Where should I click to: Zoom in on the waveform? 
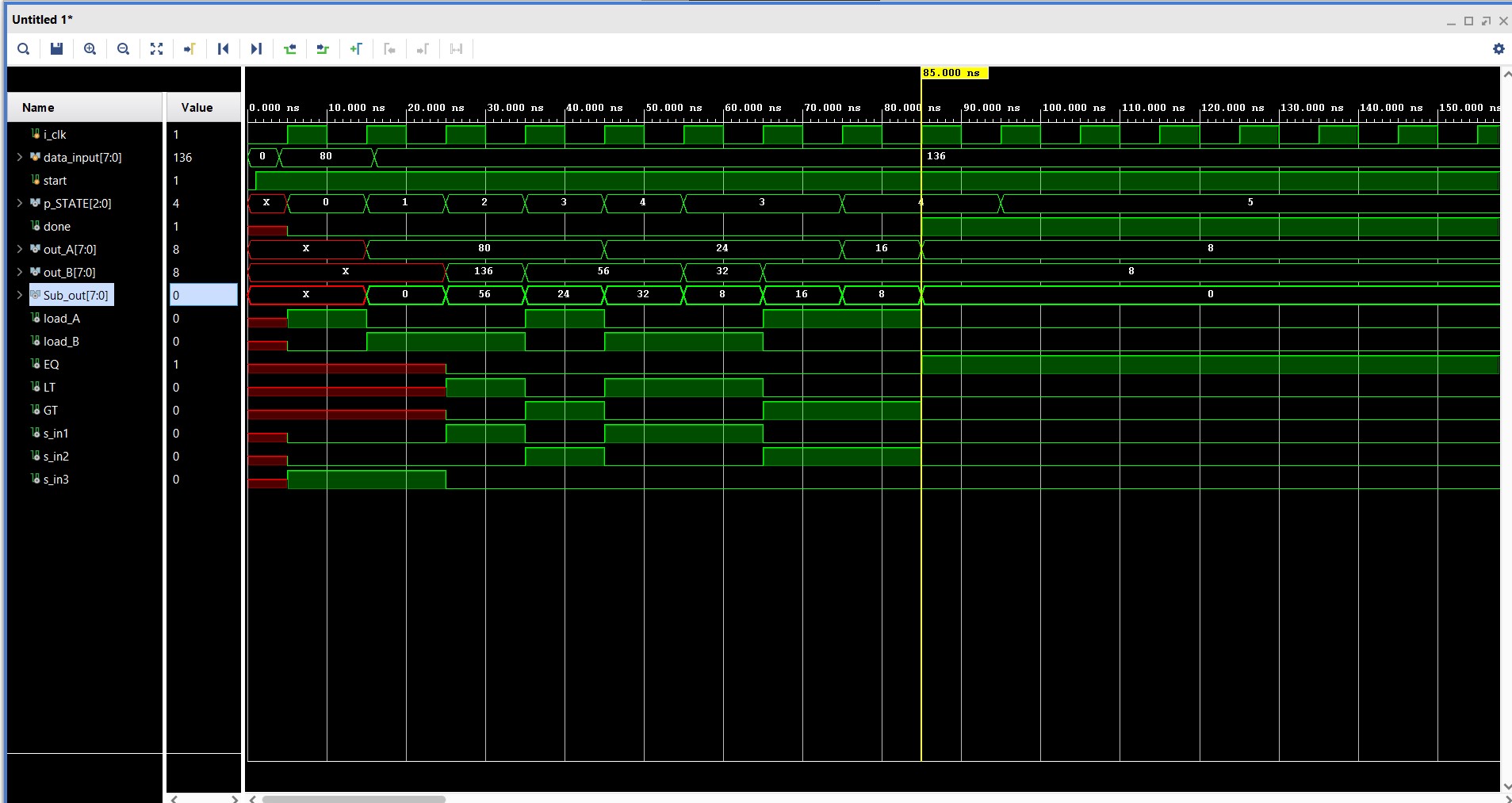coord(90,48)
